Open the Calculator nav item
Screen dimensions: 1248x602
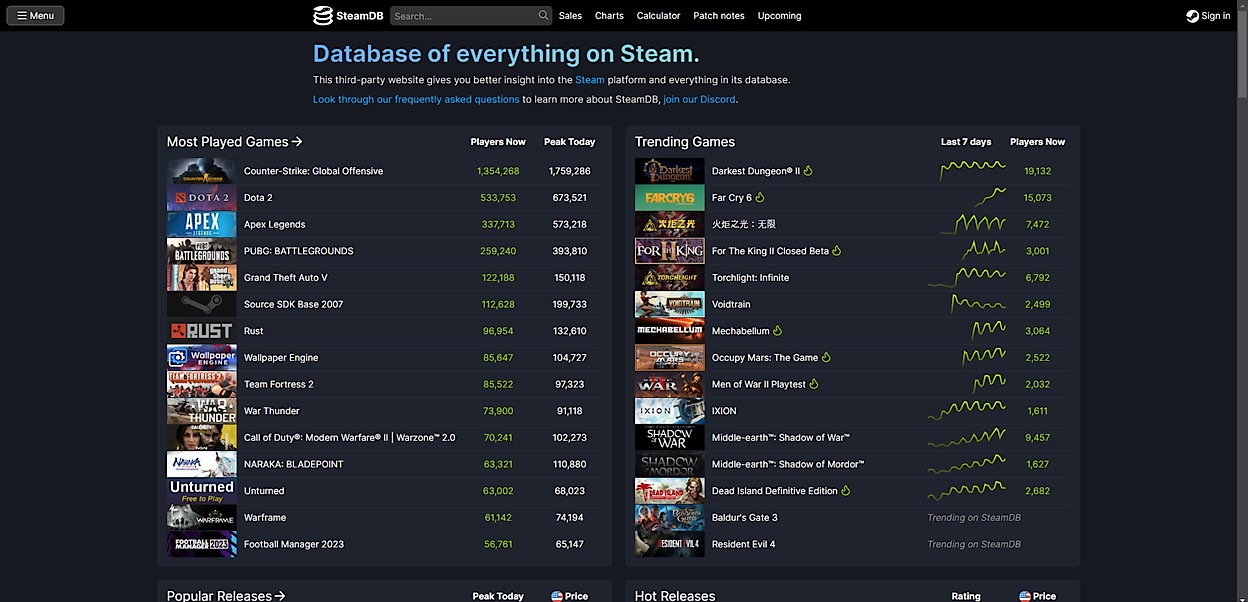coord(658,16)
